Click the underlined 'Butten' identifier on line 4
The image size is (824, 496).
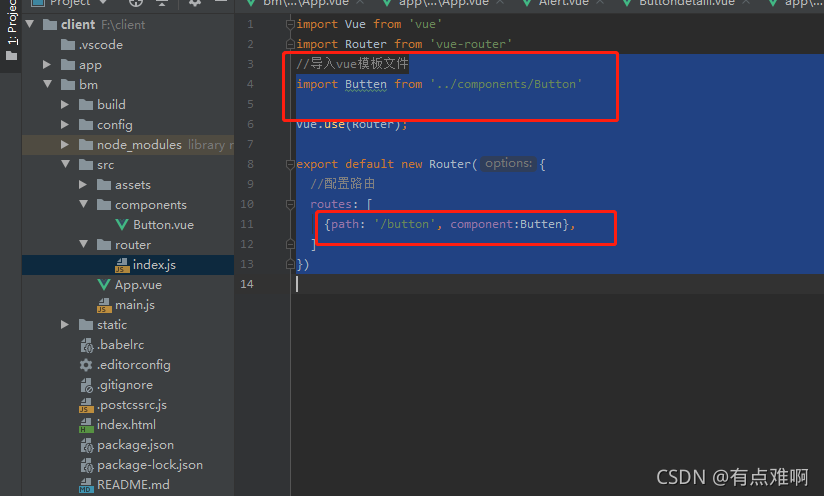point(366,84)
